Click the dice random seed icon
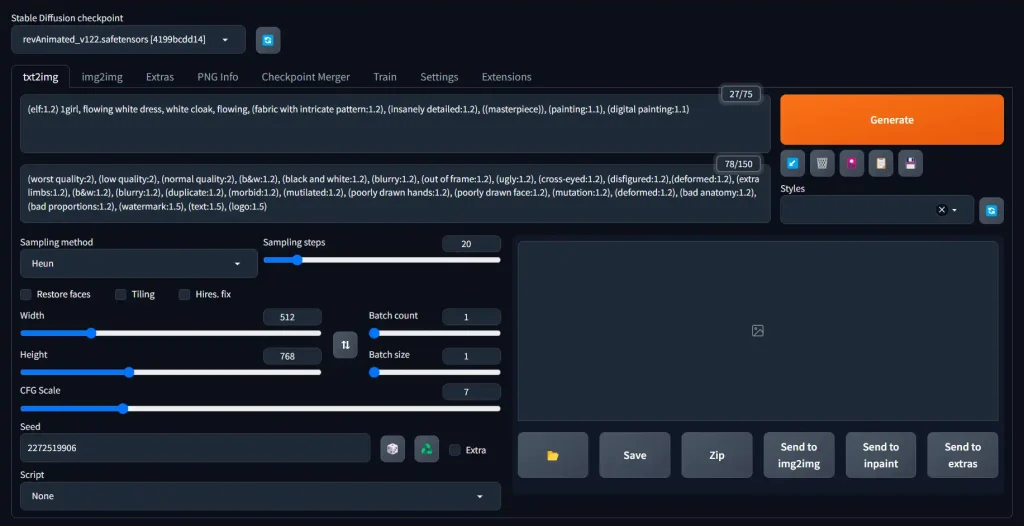1024x526 pixels. click(x=393, y=449)
